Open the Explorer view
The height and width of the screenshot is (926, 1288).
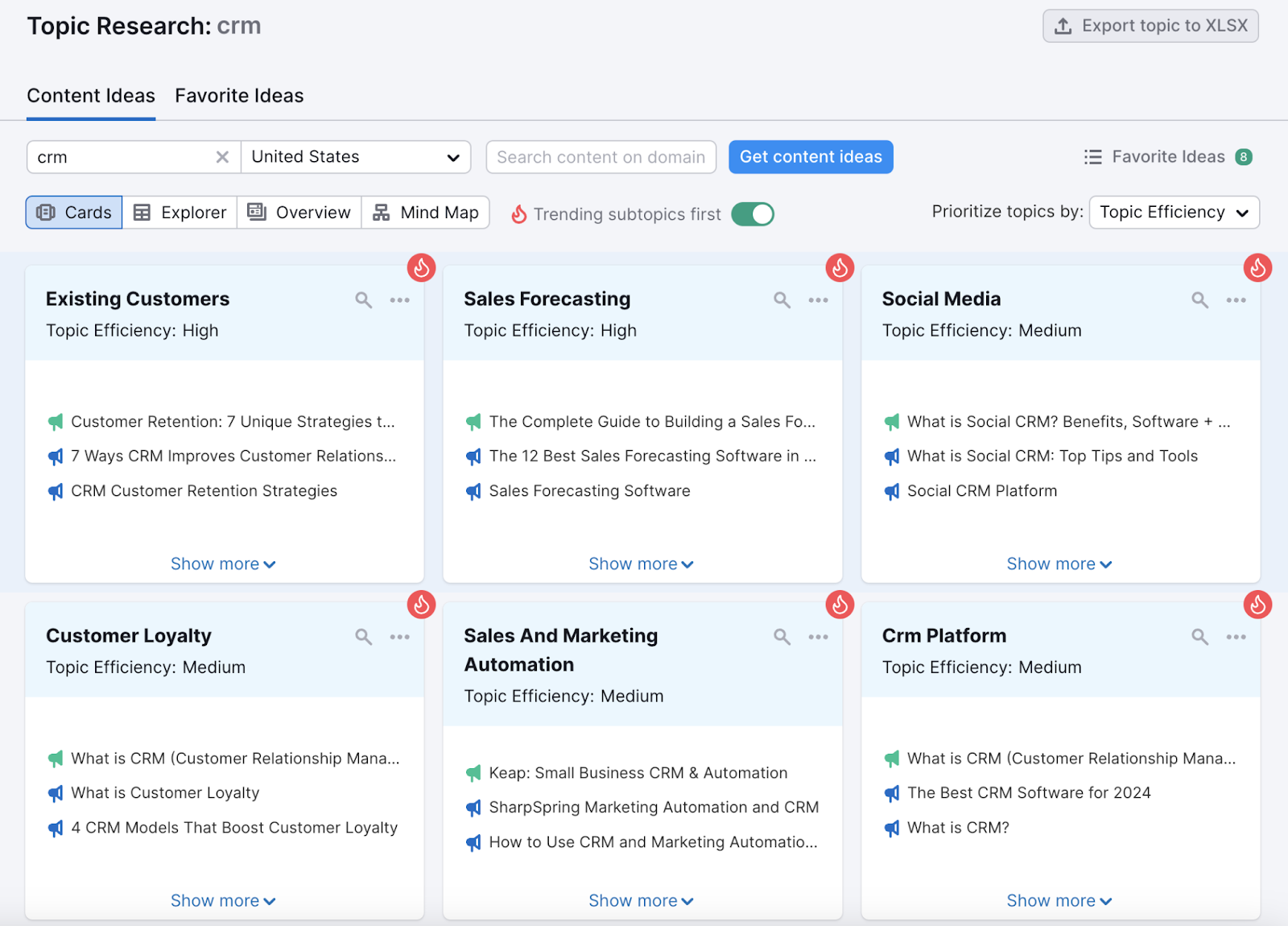[x=179, y=212]
